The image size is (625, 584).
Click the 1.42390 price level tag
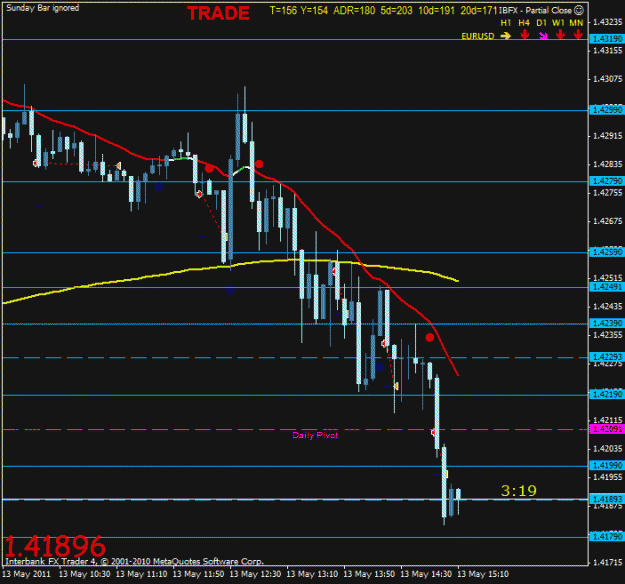[607, 323]
